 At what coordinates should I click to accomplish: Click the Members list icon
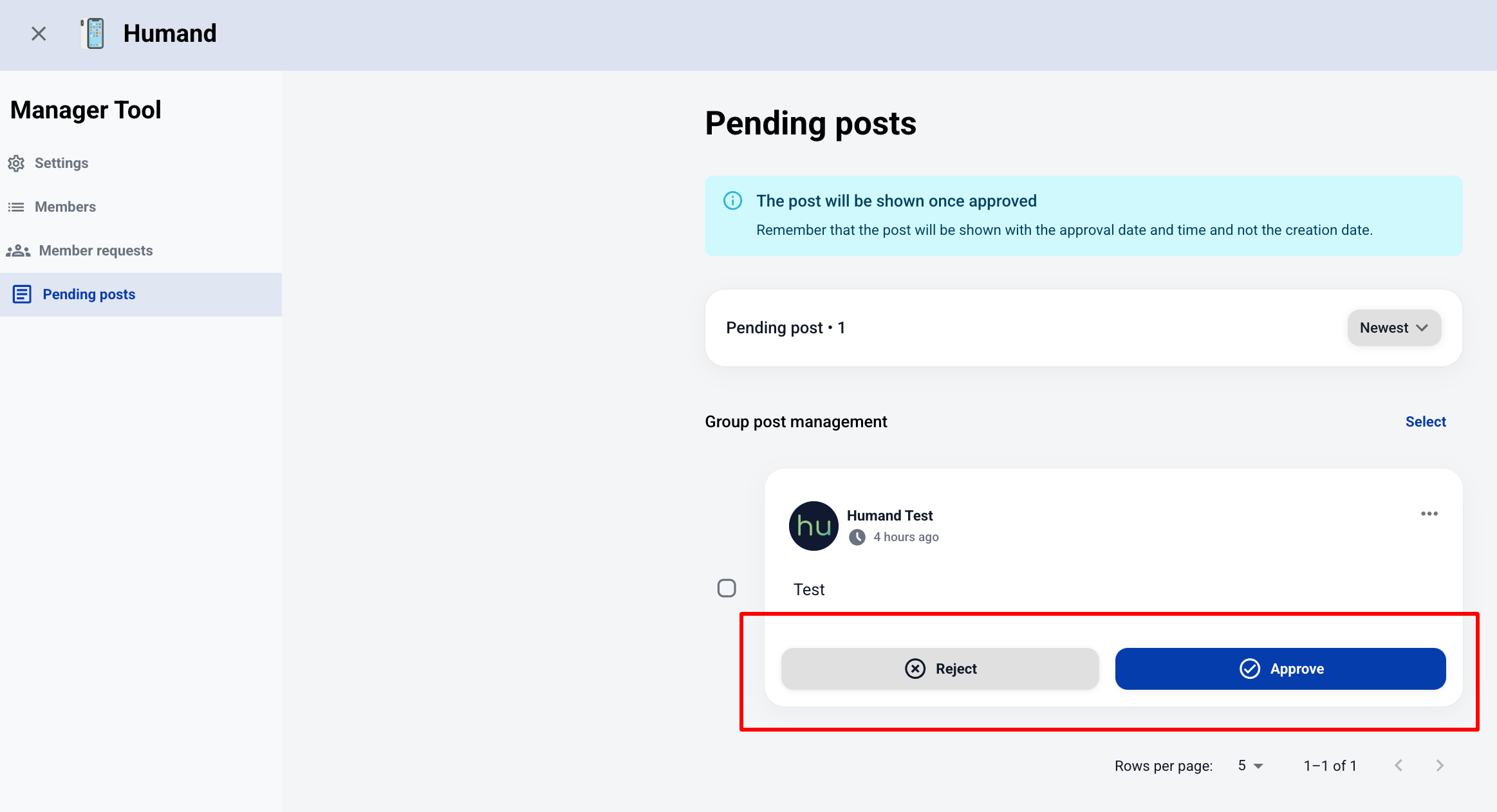[16, 207]
